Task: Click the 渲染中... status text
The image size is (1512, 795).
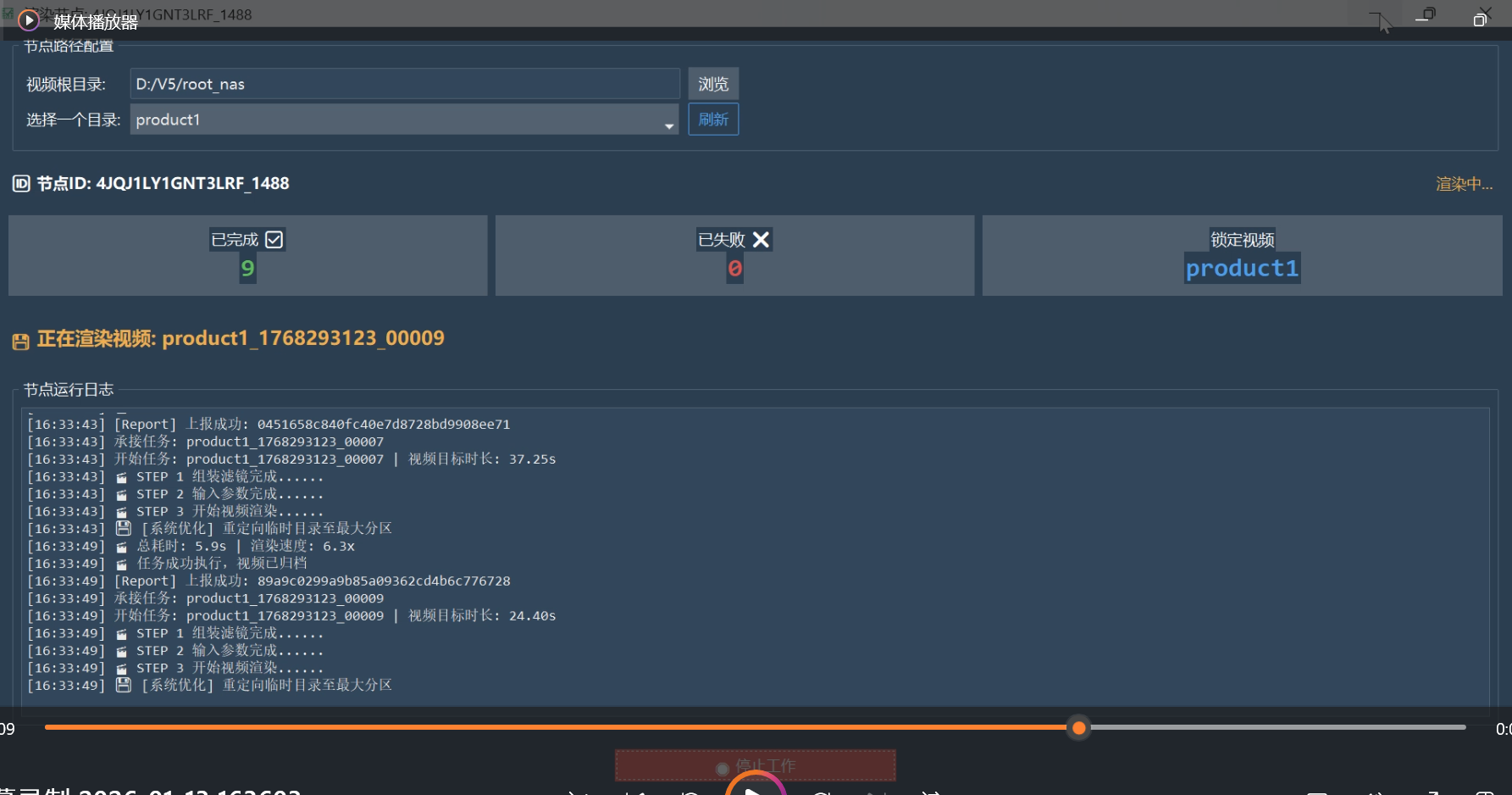Action: tap(1464, 184)
